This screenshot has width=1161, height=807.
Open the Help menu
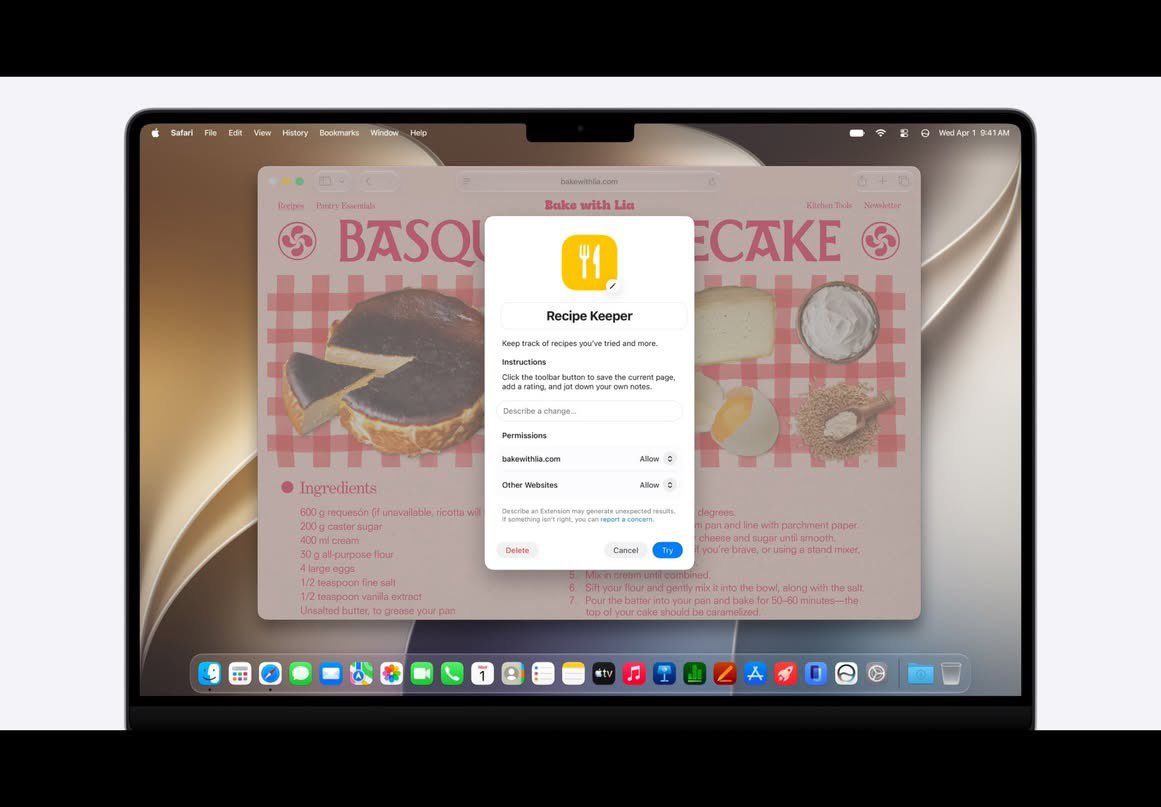[x=418, y=133]
